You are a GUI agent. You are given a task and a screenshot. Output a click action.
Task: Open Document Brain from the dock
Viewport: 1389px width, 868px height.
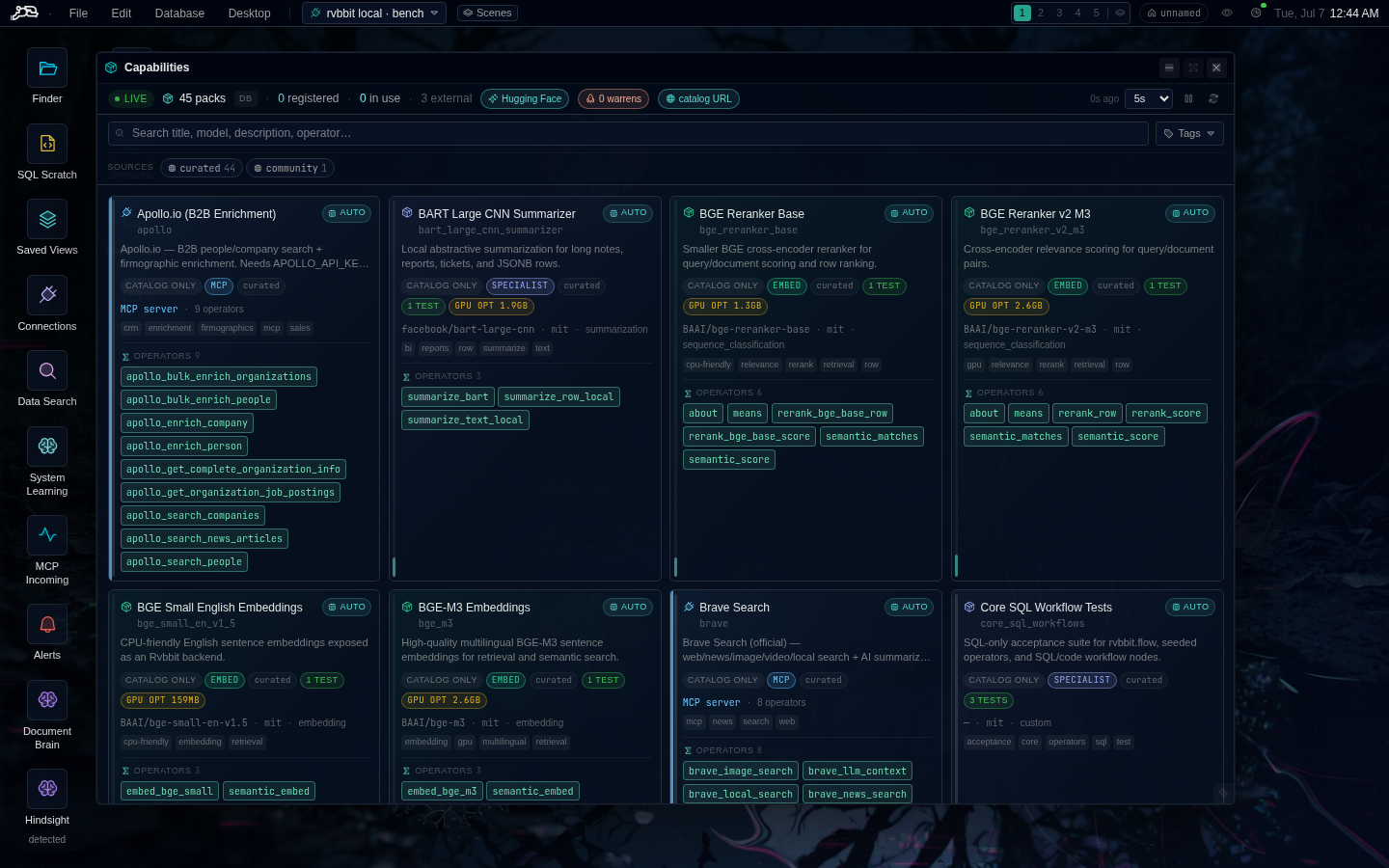tap(47, 700)
